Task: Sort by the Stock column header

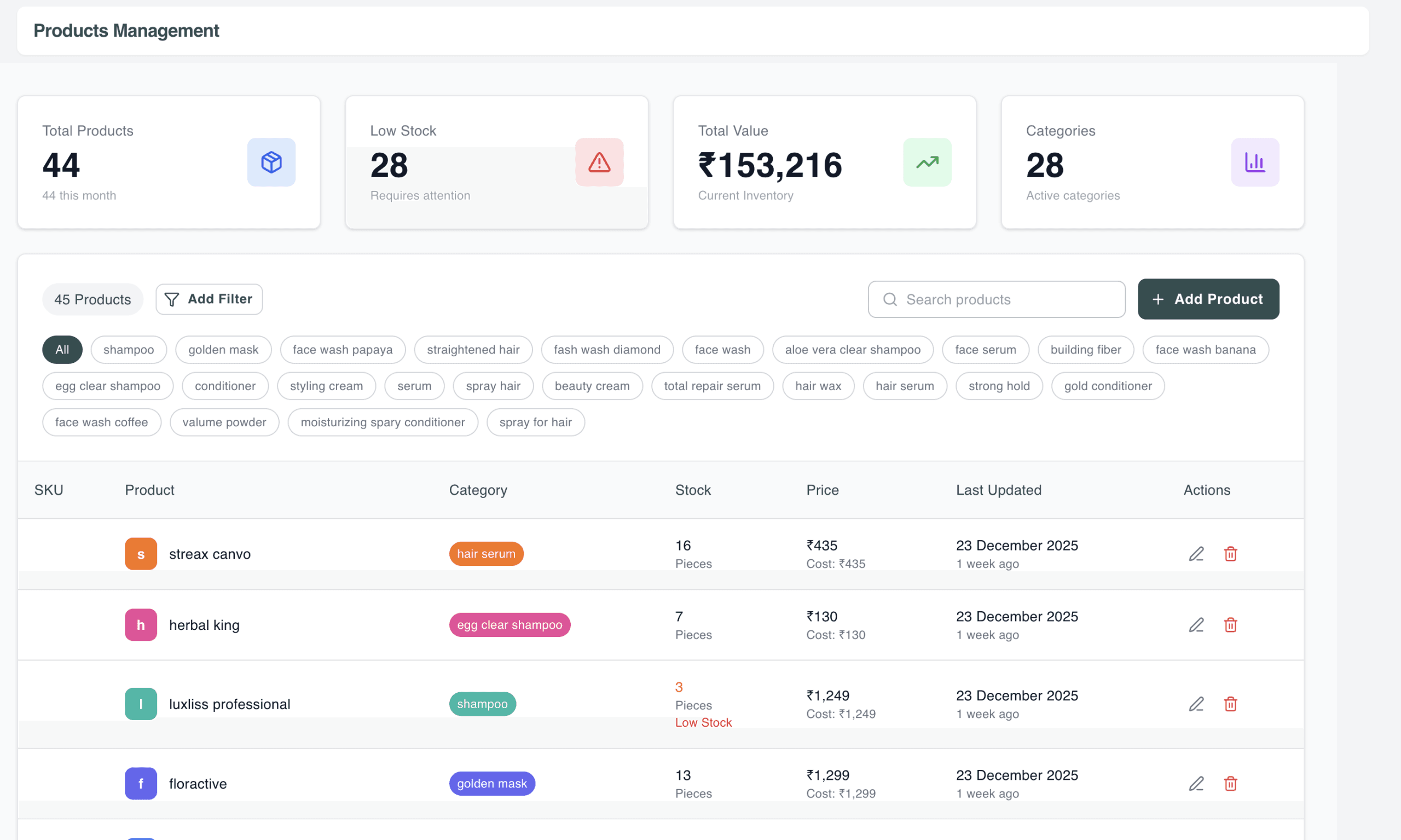Action: 692,490
